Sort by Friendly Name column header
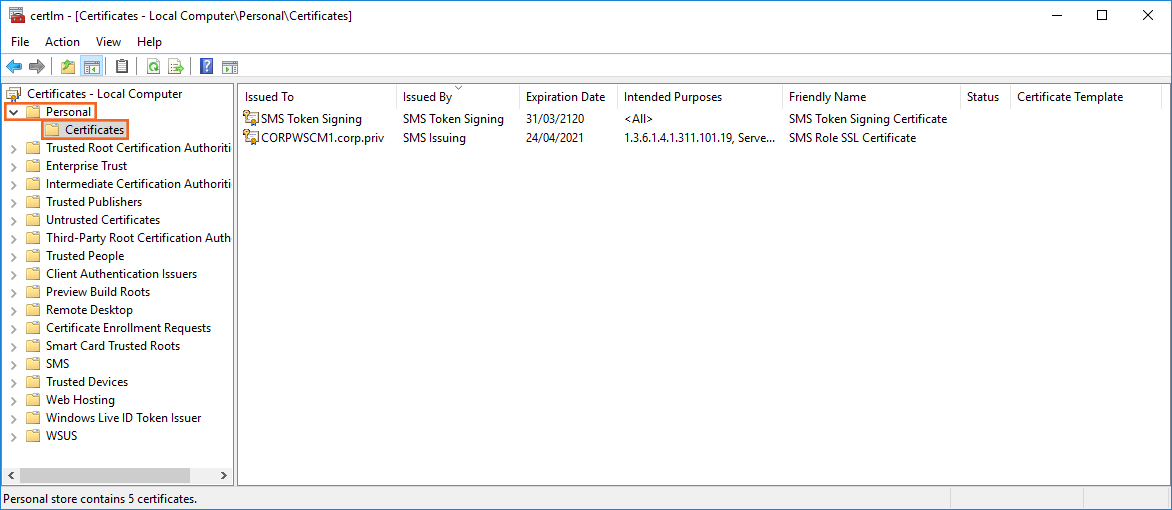Viewport: 1172px width, 510px height. (827, 97)
